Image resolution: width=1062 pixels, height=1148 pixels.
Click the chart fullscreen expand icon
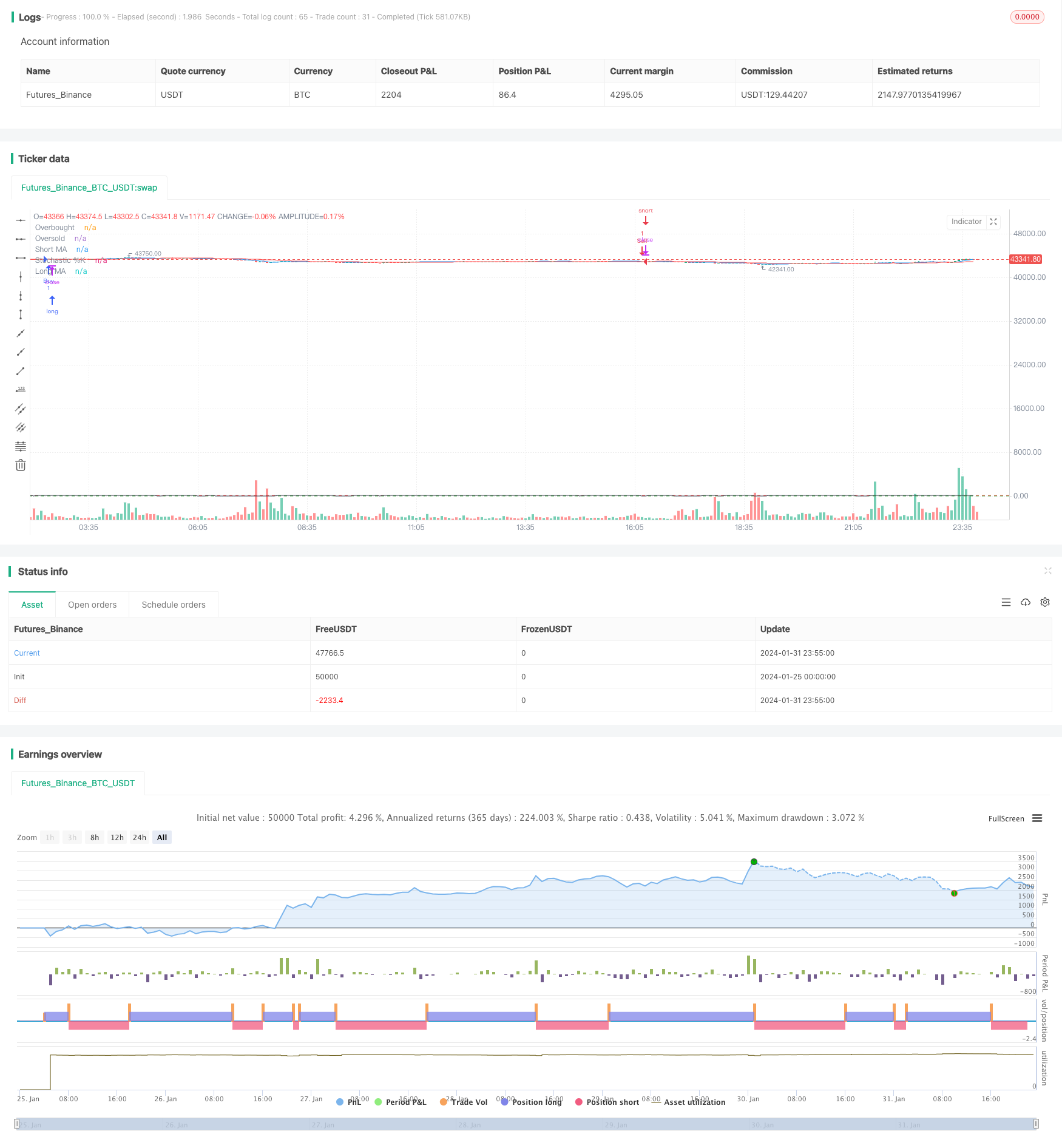pyautogui.click(x=993, y=222)
